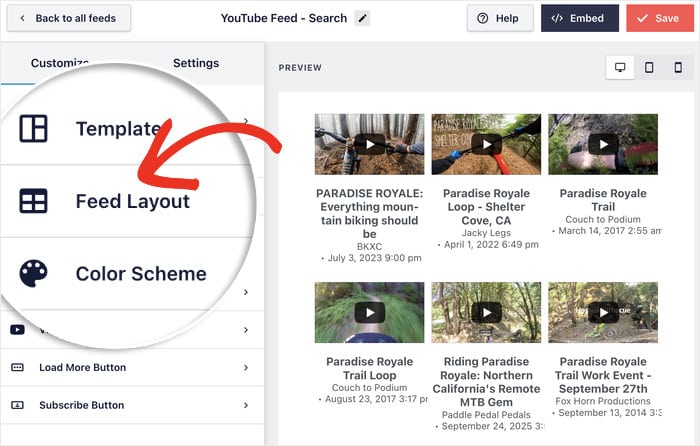Image resolution: width=700 pixels, height=446 pixels.
Task: Click the Embed button
Action: [579, 18]
